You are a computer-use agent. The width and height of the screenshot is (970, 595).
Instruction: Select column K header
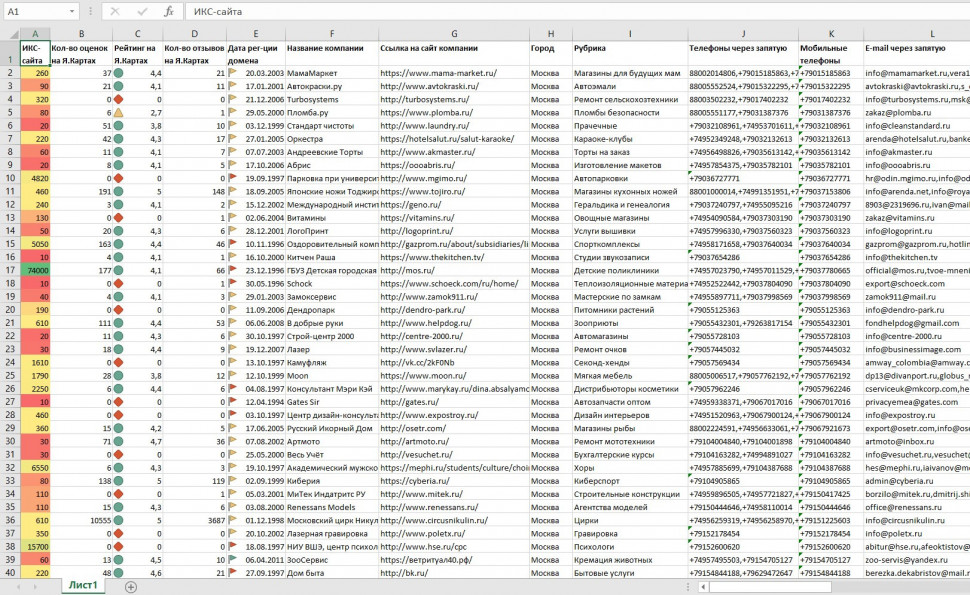pyautogui.click(x=831, y=34)
